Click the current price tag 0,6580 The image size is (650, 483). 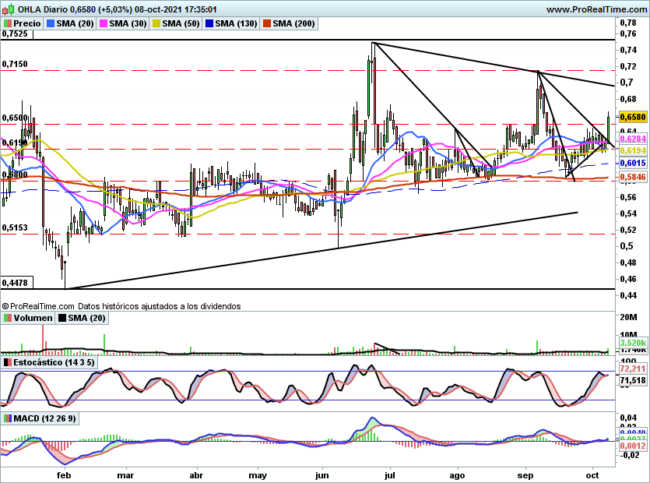click(x=633, y=117)
